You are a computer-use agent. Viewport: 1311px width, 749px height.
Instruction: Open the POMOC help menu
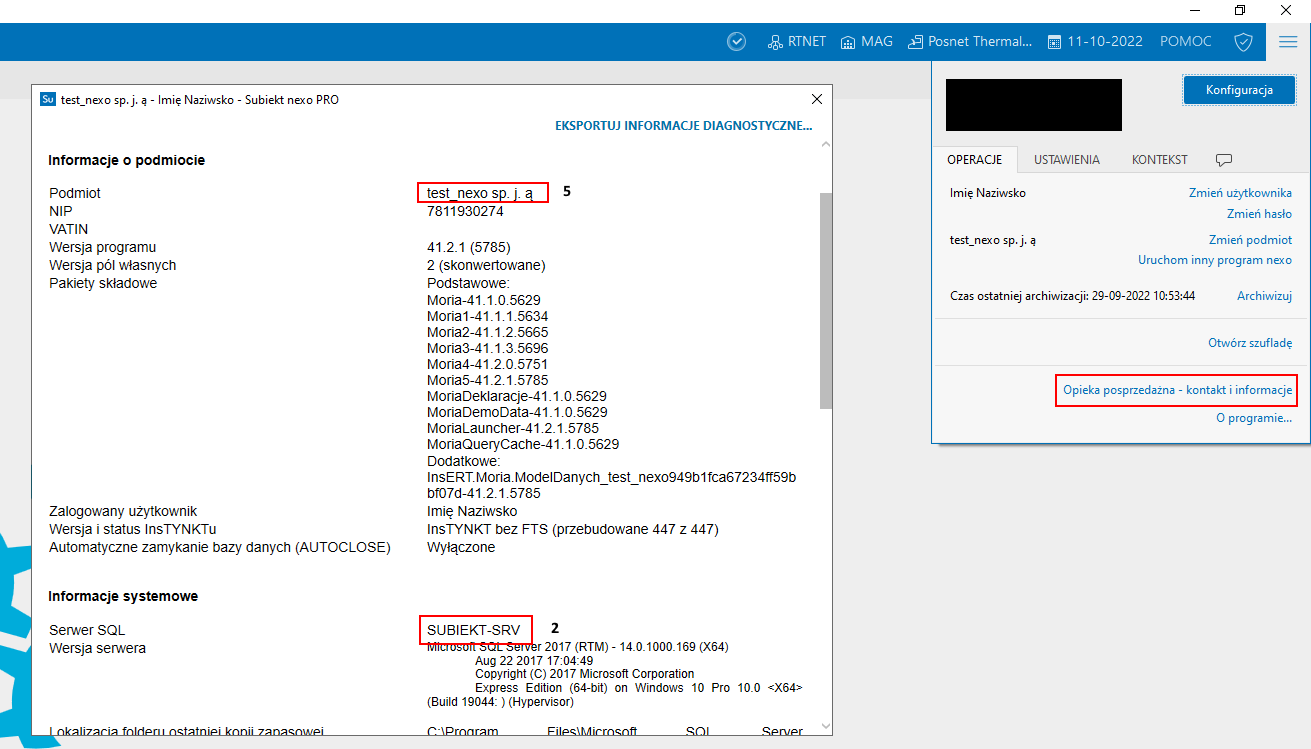(1186, 42)
